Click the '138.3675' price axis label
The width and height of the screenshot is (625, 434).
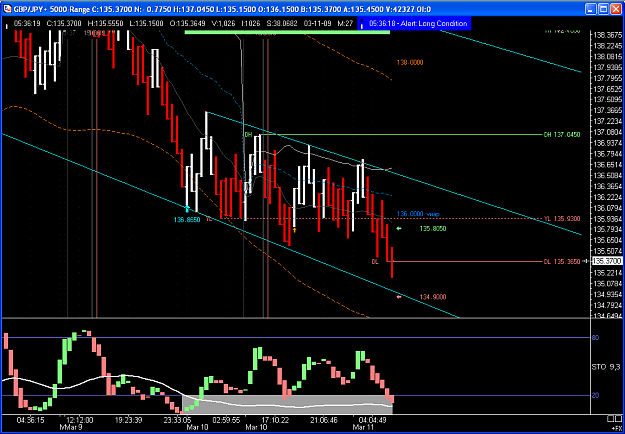pyautogui.click(x=607, y=35)
